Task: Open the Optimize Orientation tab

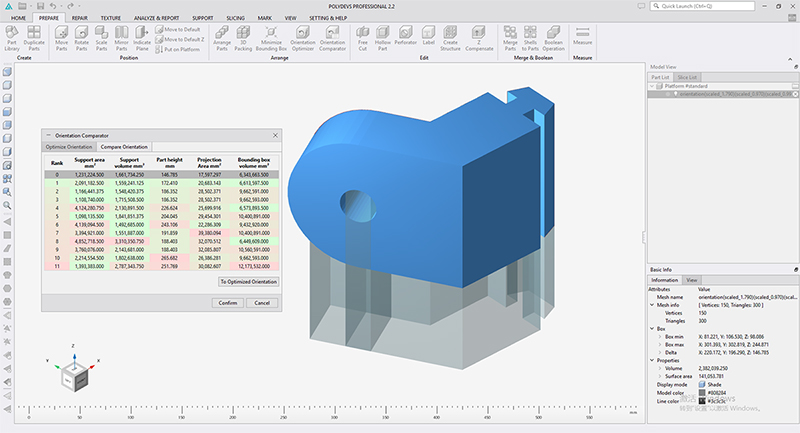Action: 69,147
